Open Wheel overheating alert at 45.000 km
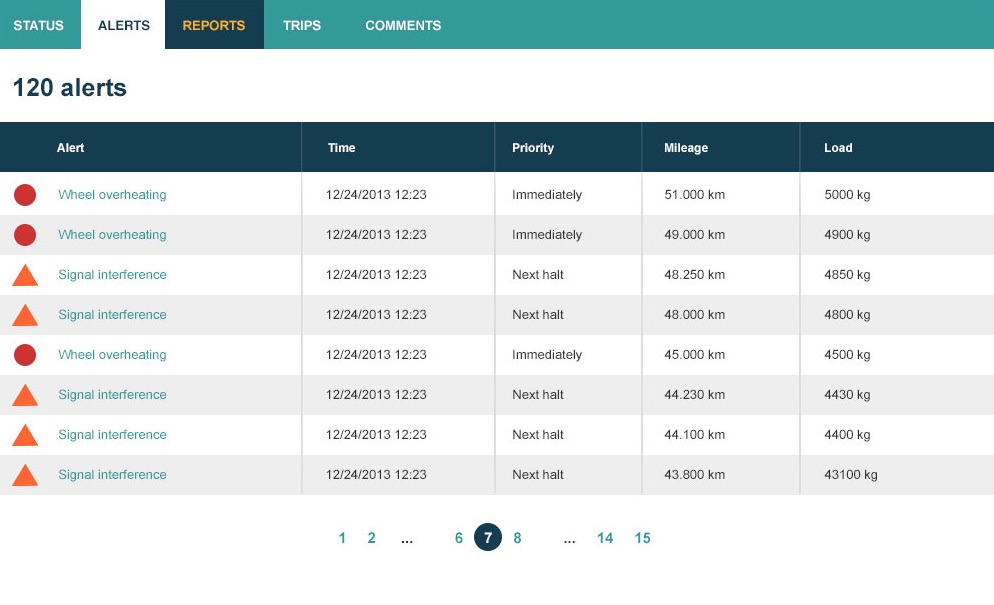This screenshot has width=994, height=605. click(112, 355)
